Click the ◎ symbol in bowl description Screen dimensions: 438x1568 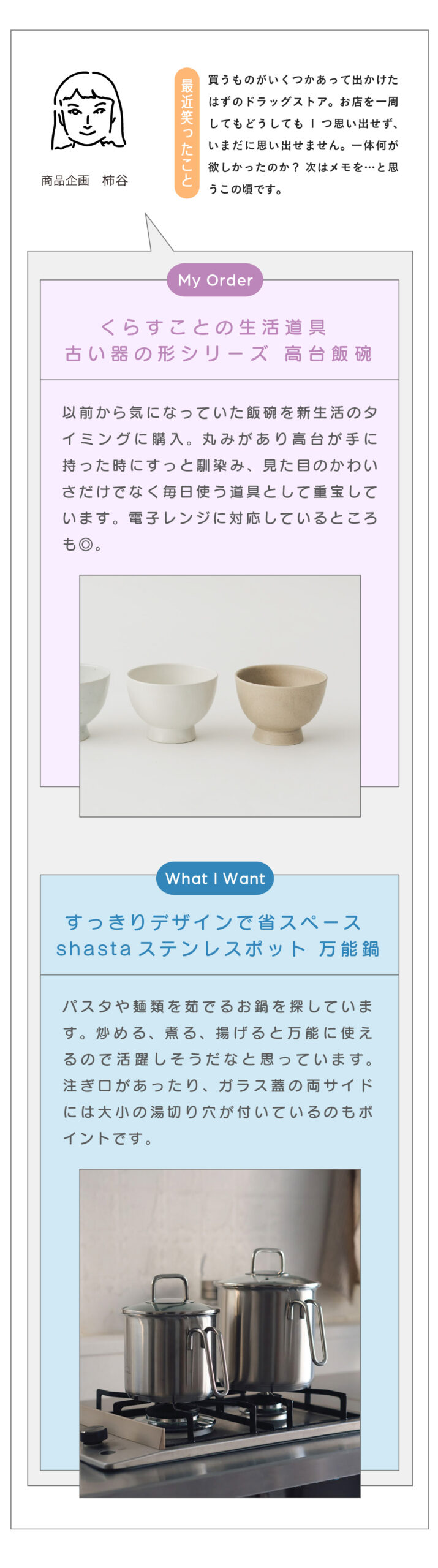point(86,545)
